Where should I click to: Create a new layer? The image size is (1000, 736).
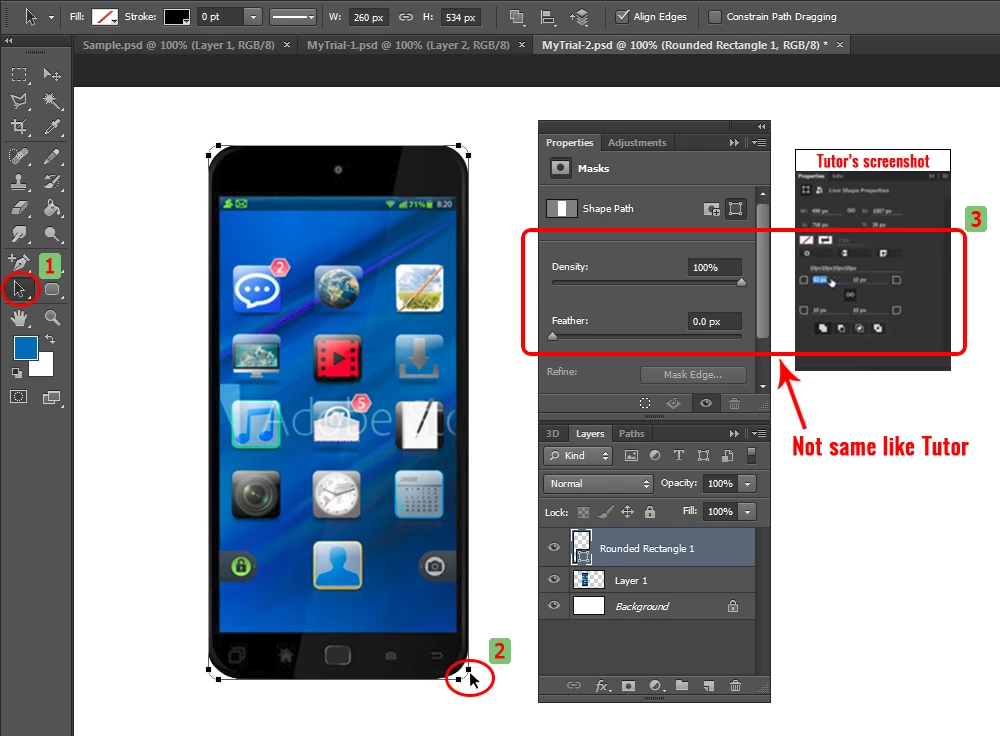(x=709, y=686)
